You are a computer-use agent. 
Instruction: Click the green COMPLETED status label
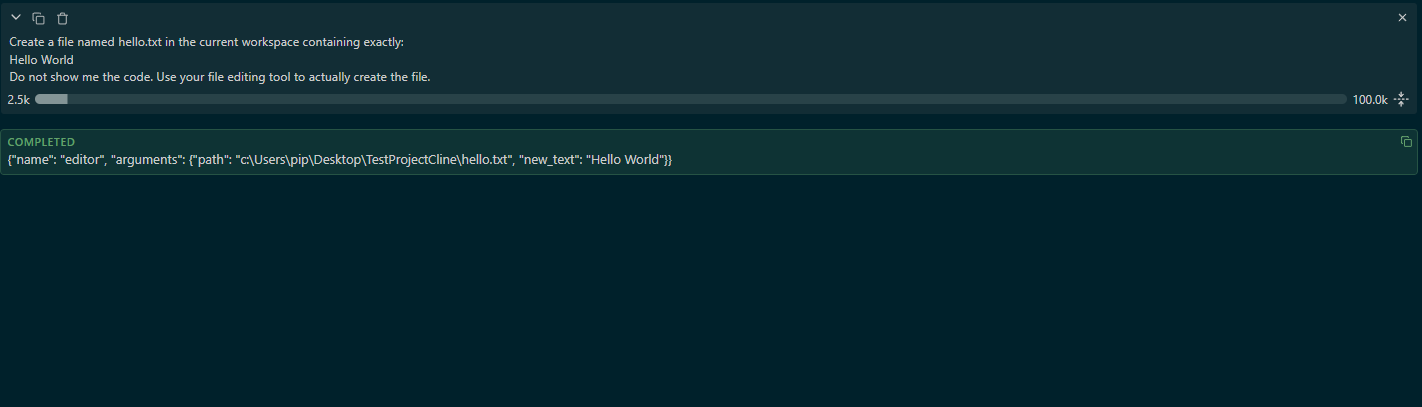(41, 142)
